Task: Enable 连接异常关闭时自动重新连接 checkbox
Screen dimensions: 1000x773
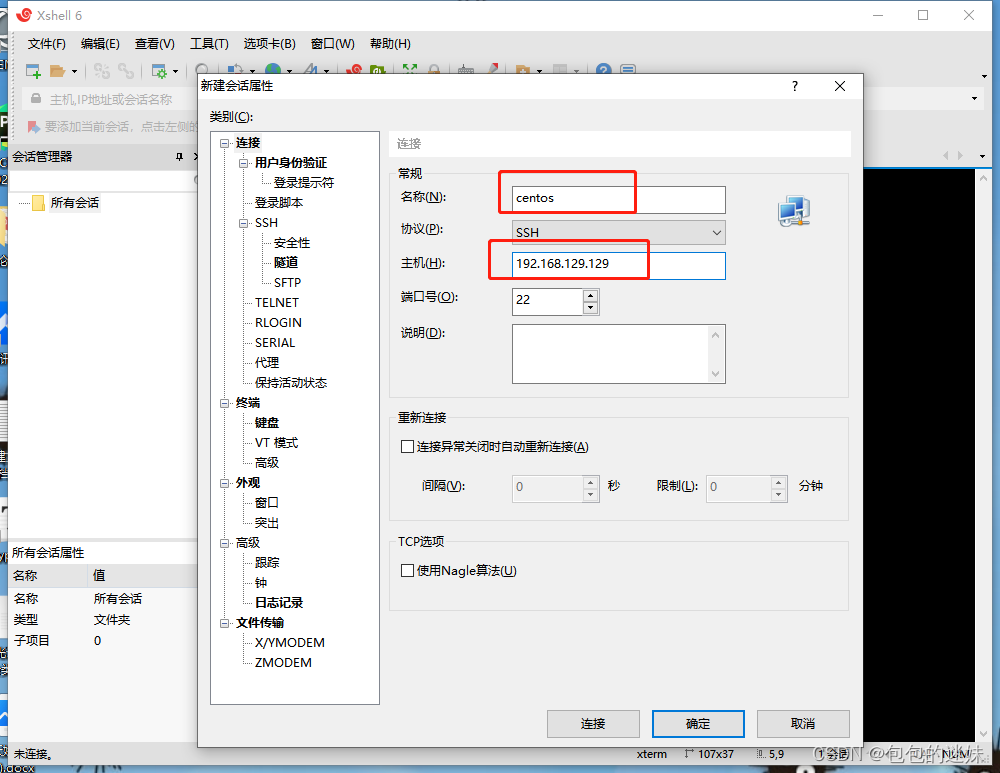Action: click(407, 446)
